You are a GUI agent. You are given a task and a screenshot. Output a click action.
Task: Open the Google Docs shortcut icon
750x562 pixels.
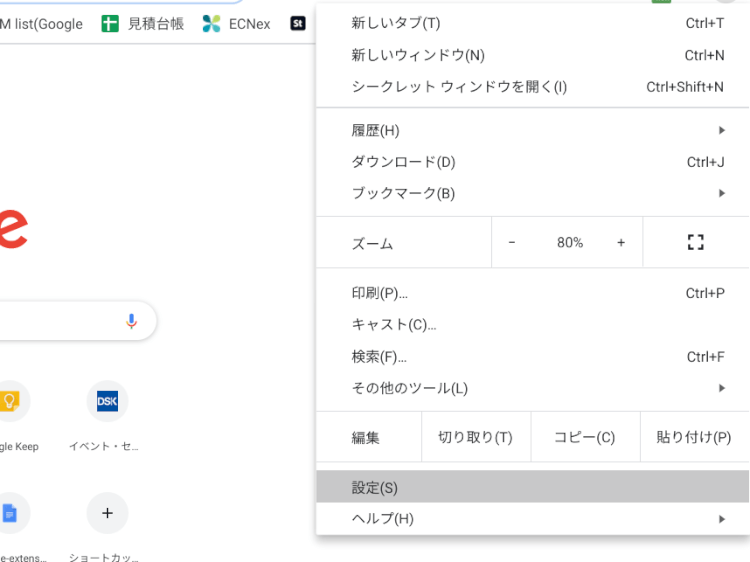pos(9,513)
